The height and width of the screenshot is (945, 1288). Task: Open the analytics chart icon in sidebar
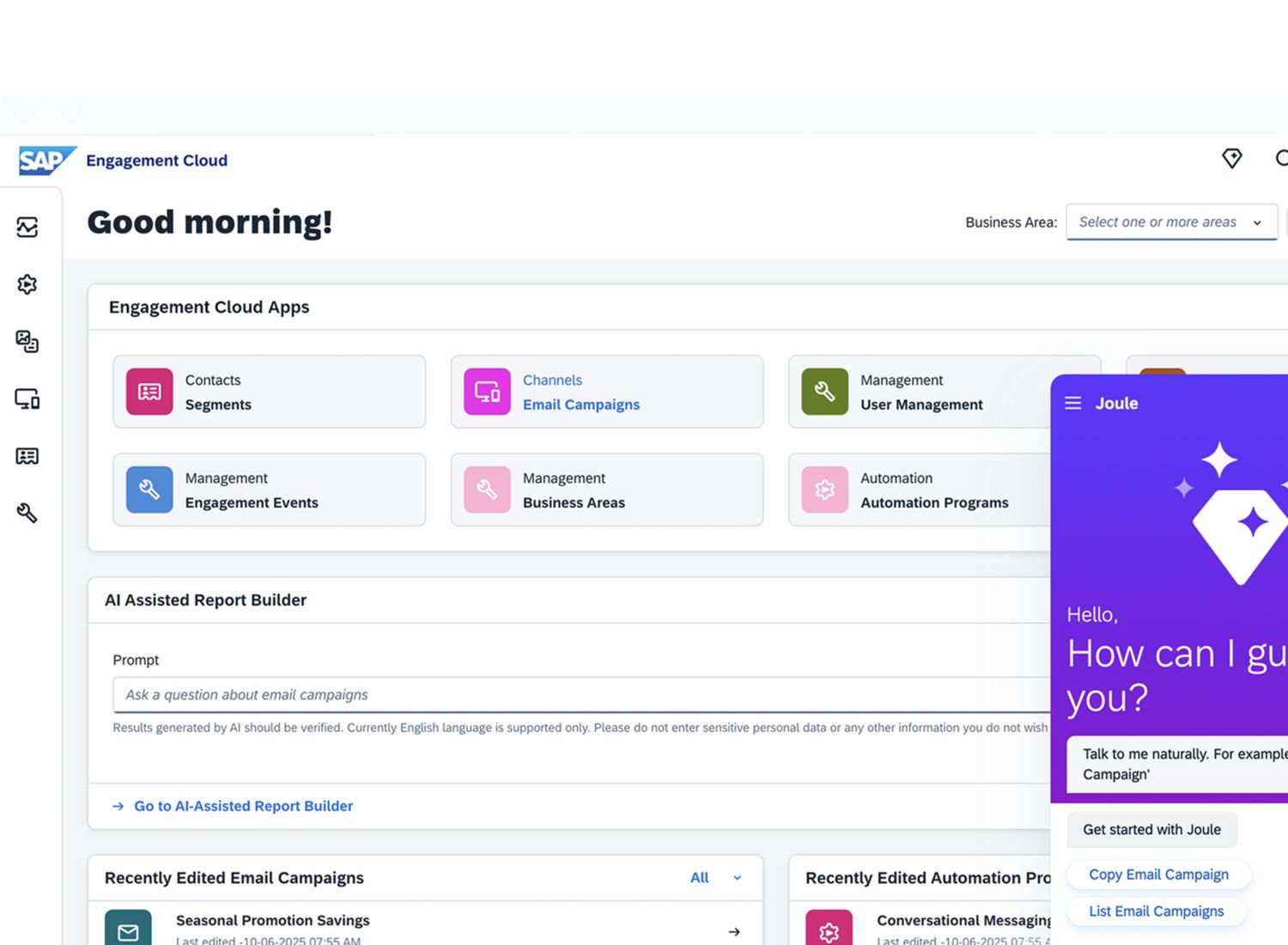point(27,228)
